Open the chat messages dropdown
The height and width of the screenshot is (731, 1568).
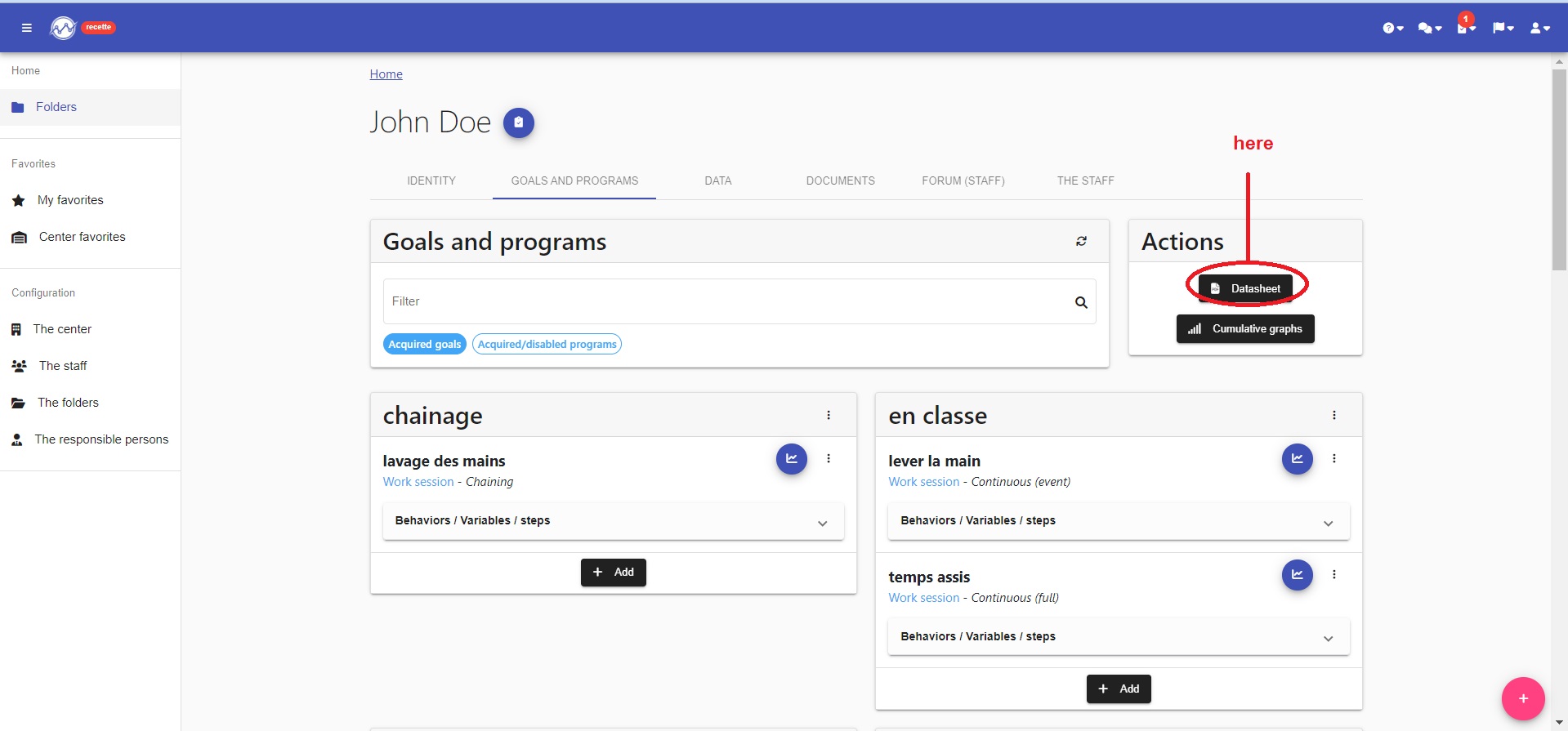pos(1430,28)
